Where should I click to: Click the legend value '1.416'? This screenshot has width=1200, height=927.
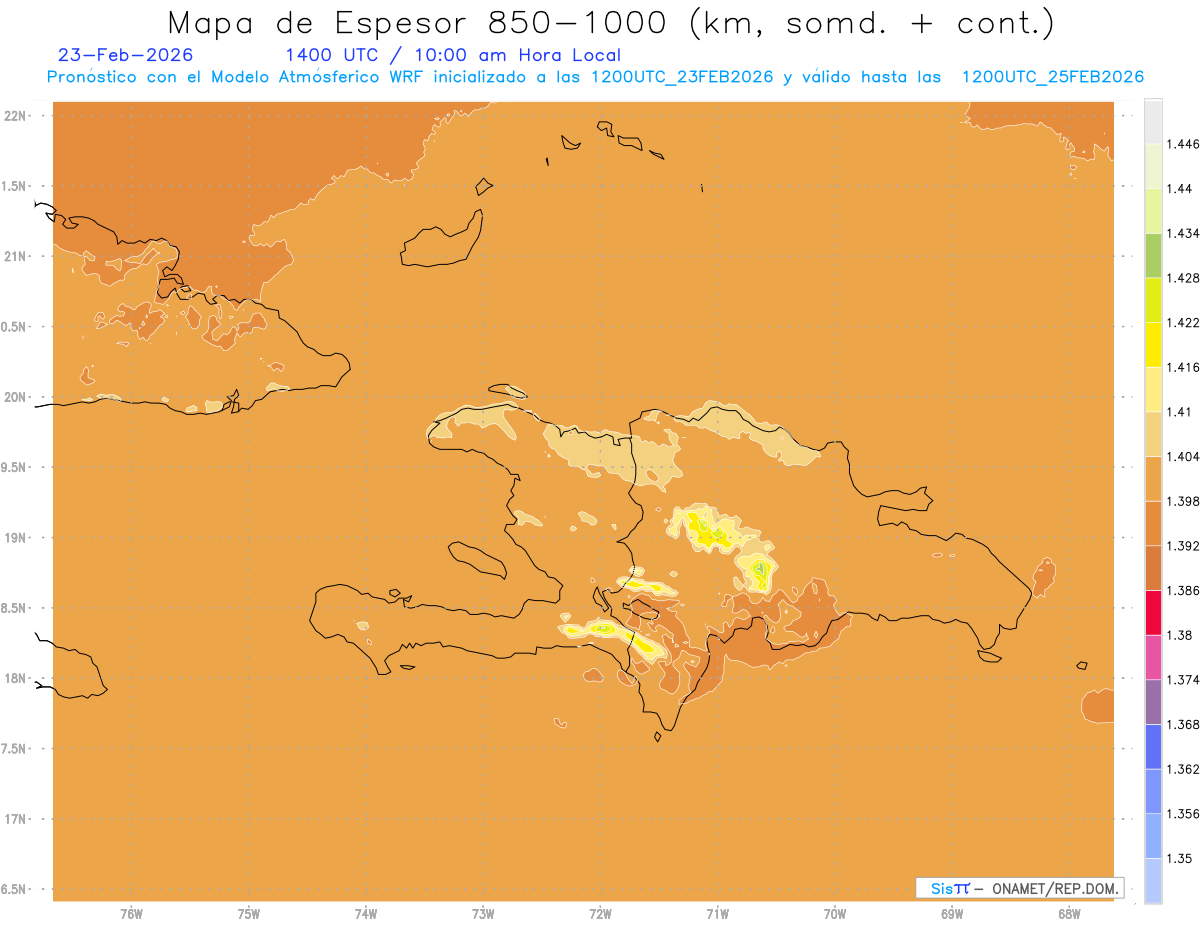coord(1183,367)
